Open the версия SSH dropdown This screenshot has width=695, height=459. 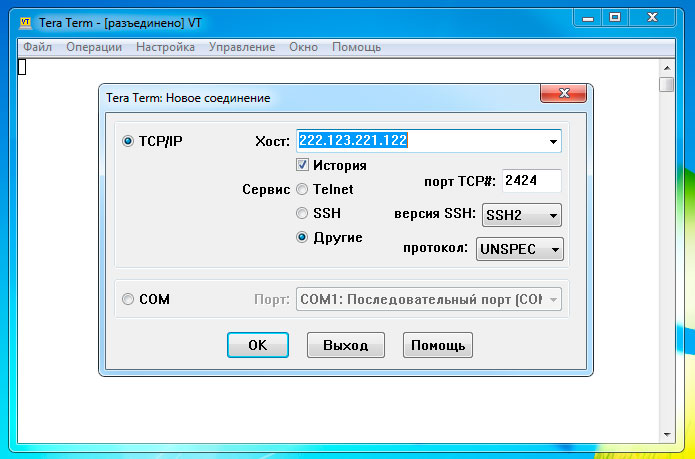[x=552, y=215]
